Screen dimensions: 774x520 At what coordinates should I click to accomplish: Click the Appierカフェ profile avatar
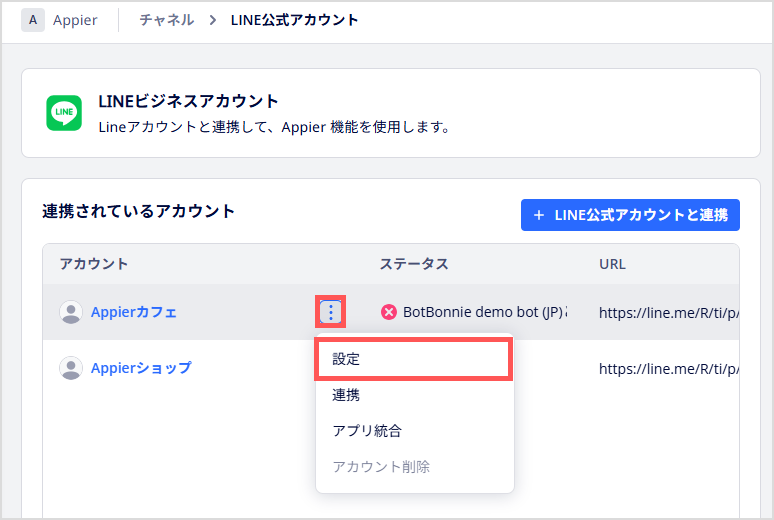pos(71,312)
